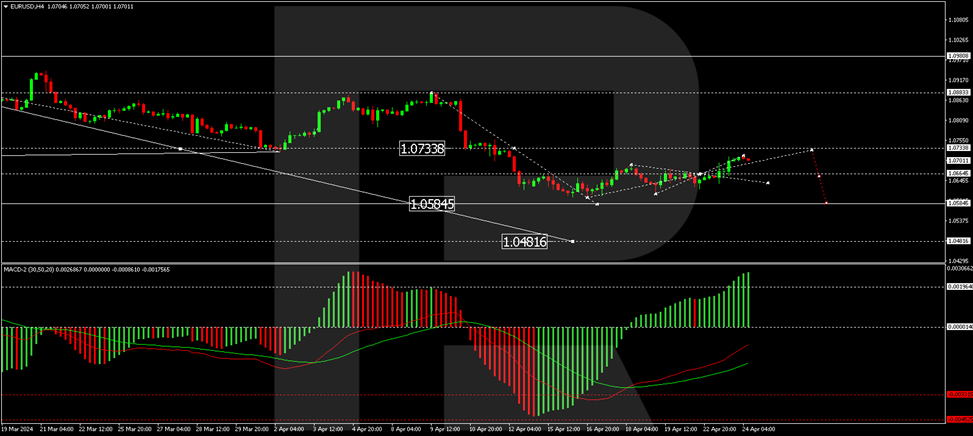Click the MACD-2 (30,50,20) indicator label
973x436 pixels.
29,269
